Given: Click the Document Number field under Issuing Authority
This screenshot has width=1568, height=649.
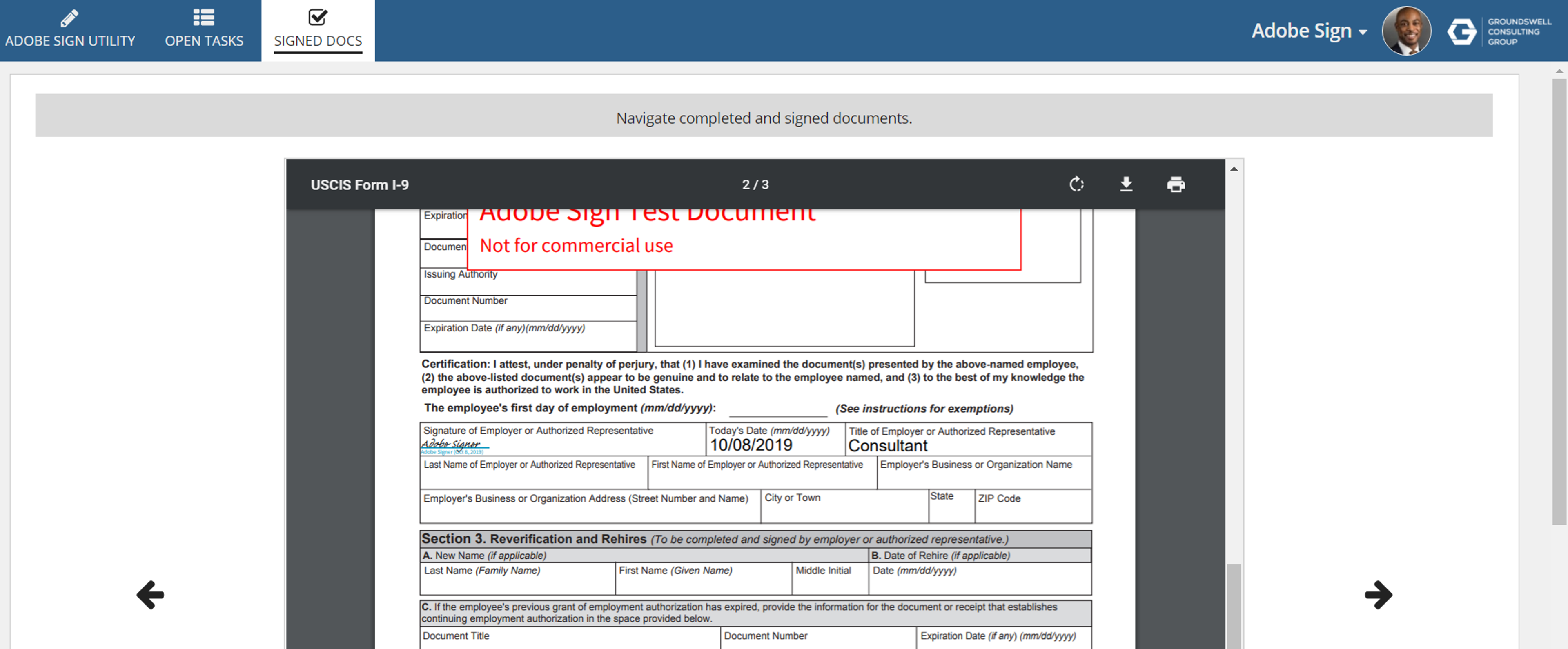Looking at the screenshot, I should [528, 309].
